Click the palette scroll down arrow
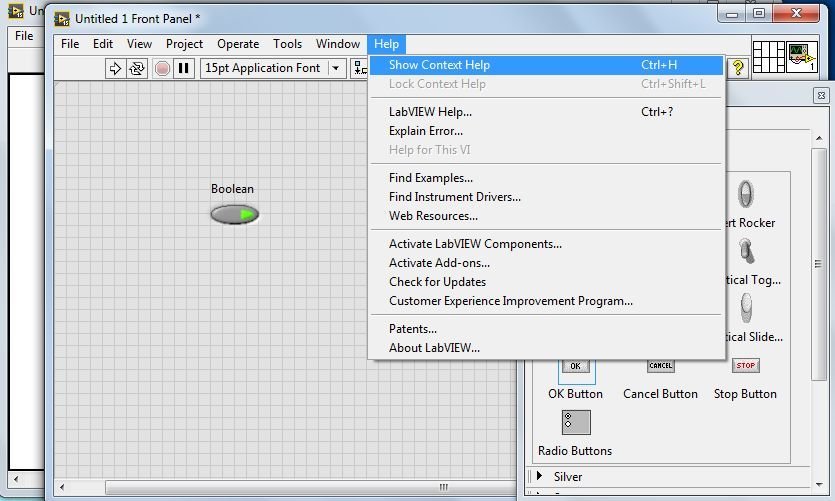The height and width of the screenshot is (501, 835). 819,484
